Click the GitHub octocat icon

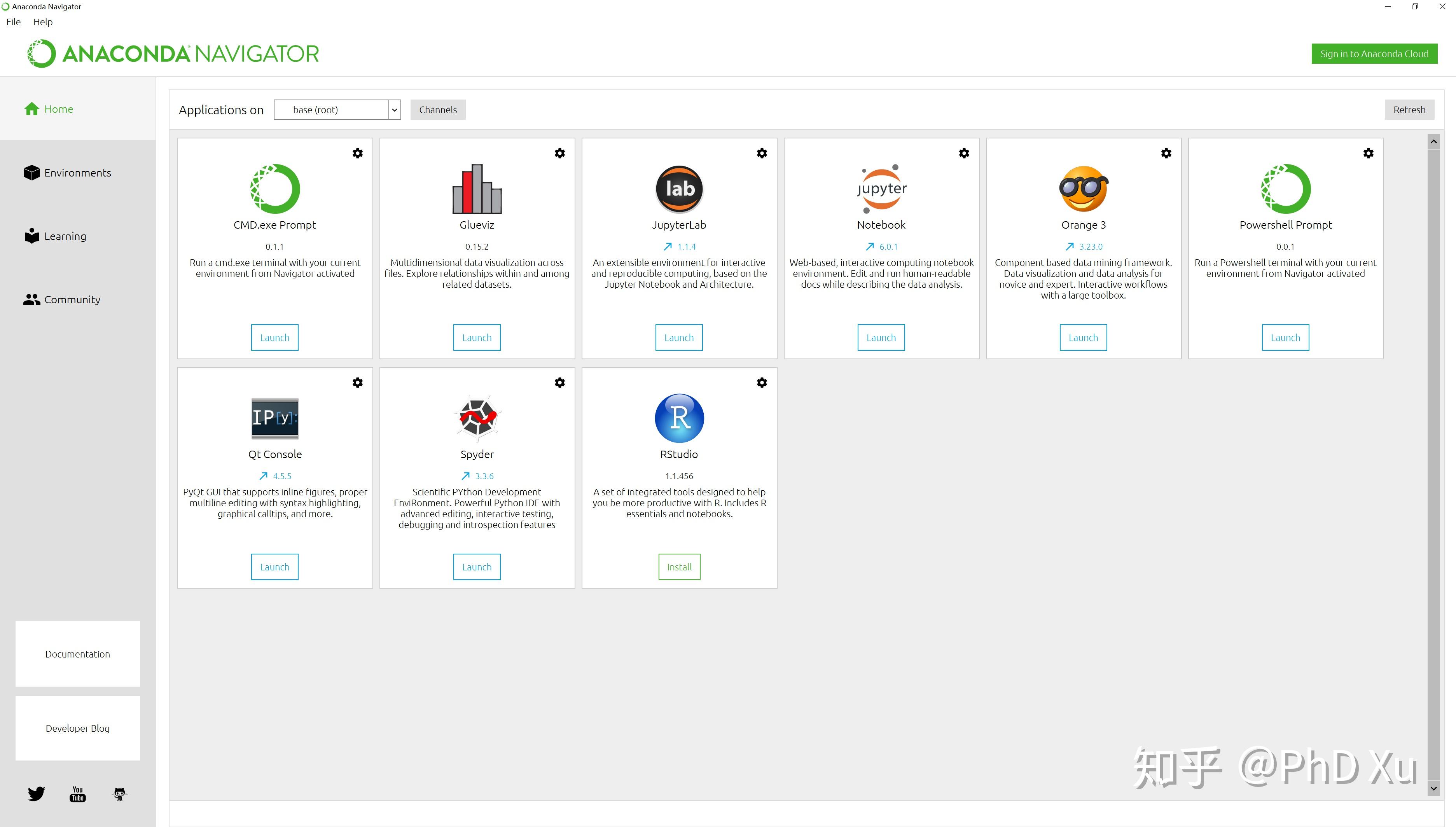[x=119, y=794]
